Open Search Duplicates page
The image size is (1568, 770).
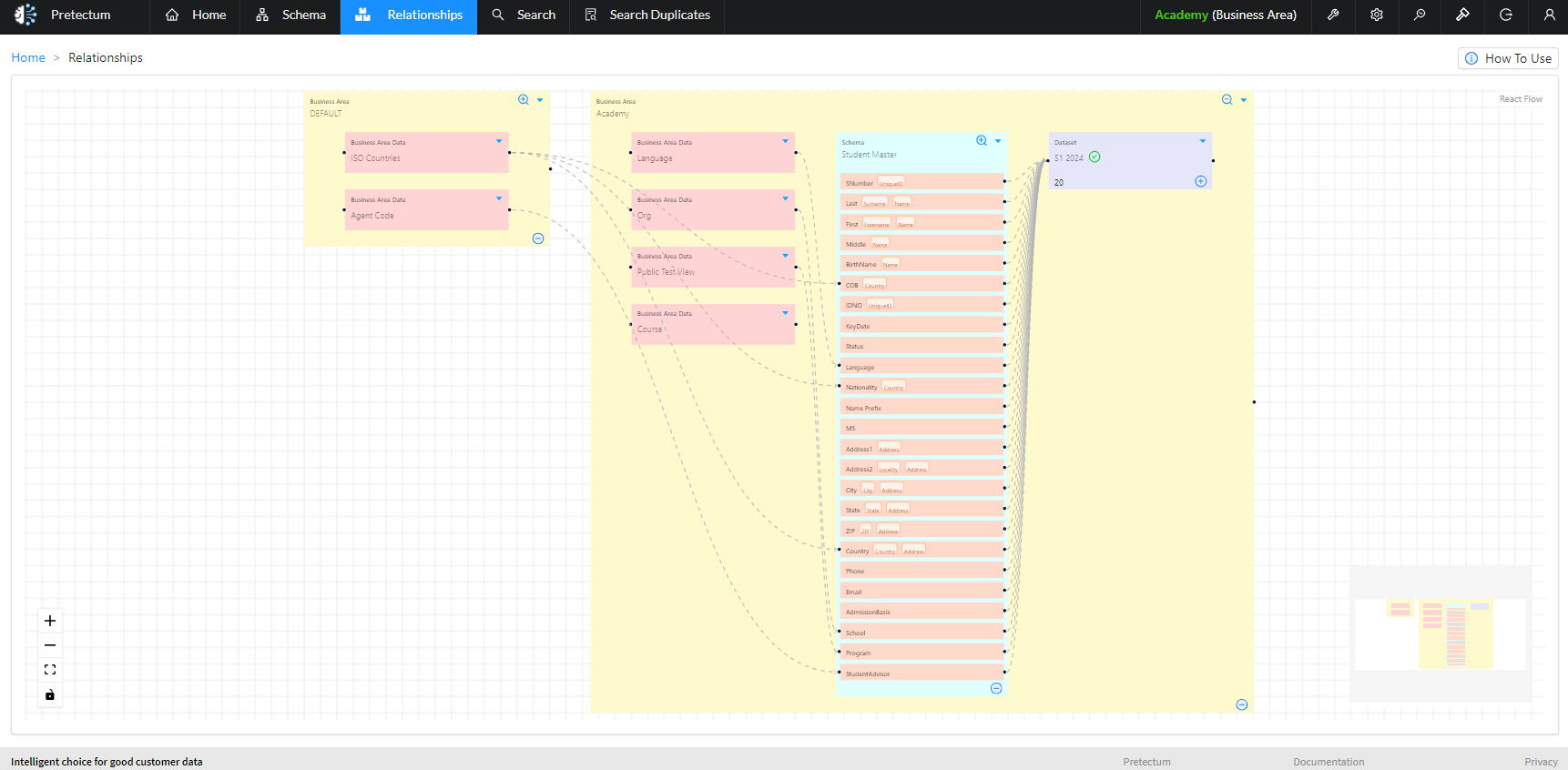point(647,15)
